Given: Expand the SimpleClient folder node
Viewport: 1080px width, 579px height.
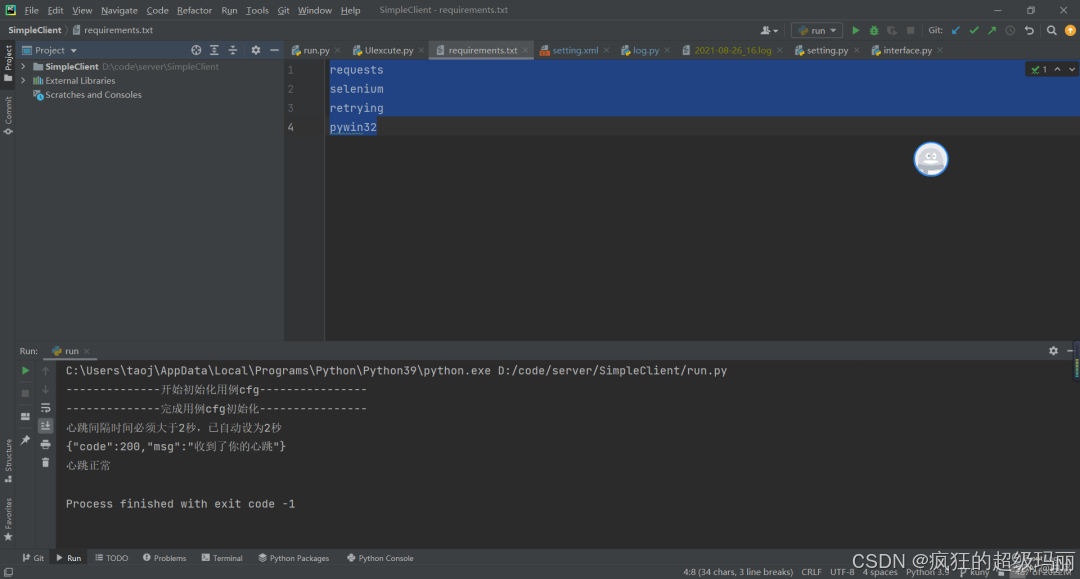Looking at the screenshot, I should coord(23,67).
